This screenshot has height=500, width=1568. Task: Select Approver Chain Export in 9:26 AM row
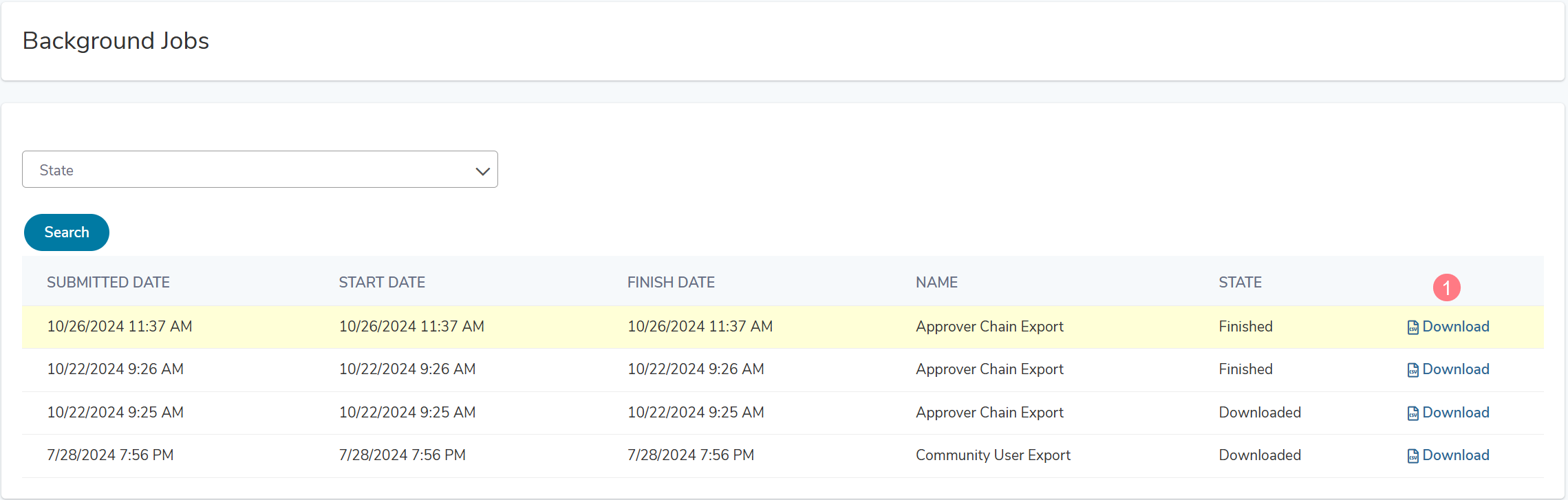[989, 369]
